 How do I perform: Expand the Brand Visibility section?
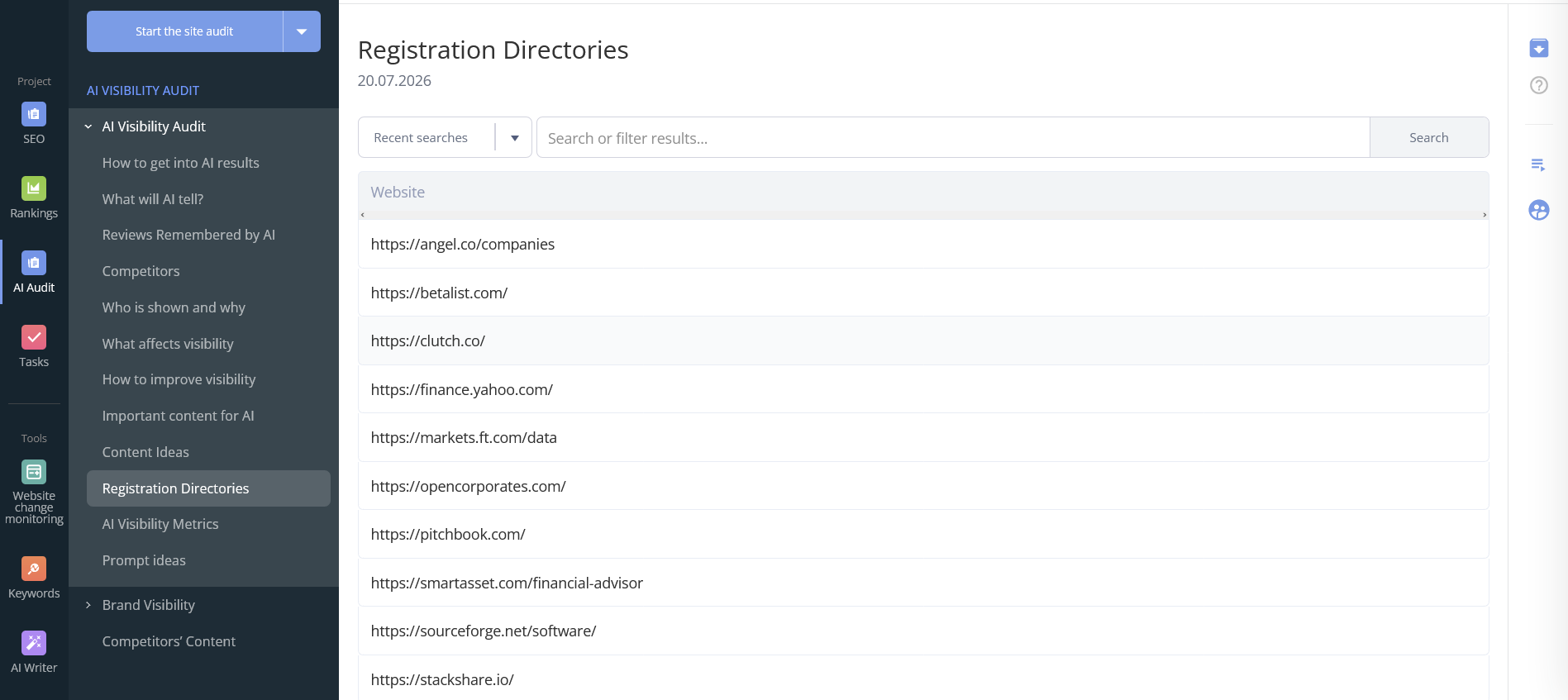coord(88,605)
